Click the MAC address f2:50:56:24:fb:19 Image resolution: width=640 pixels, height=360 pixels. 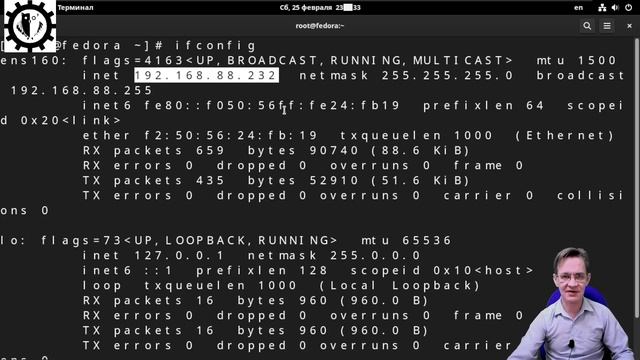[x=231, y=136]
